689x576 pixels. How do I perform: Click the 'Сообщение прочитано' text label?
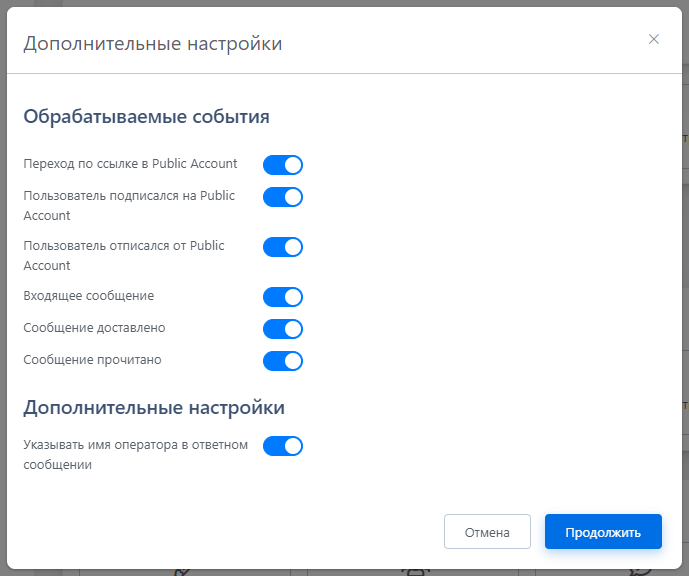point(92,360)
